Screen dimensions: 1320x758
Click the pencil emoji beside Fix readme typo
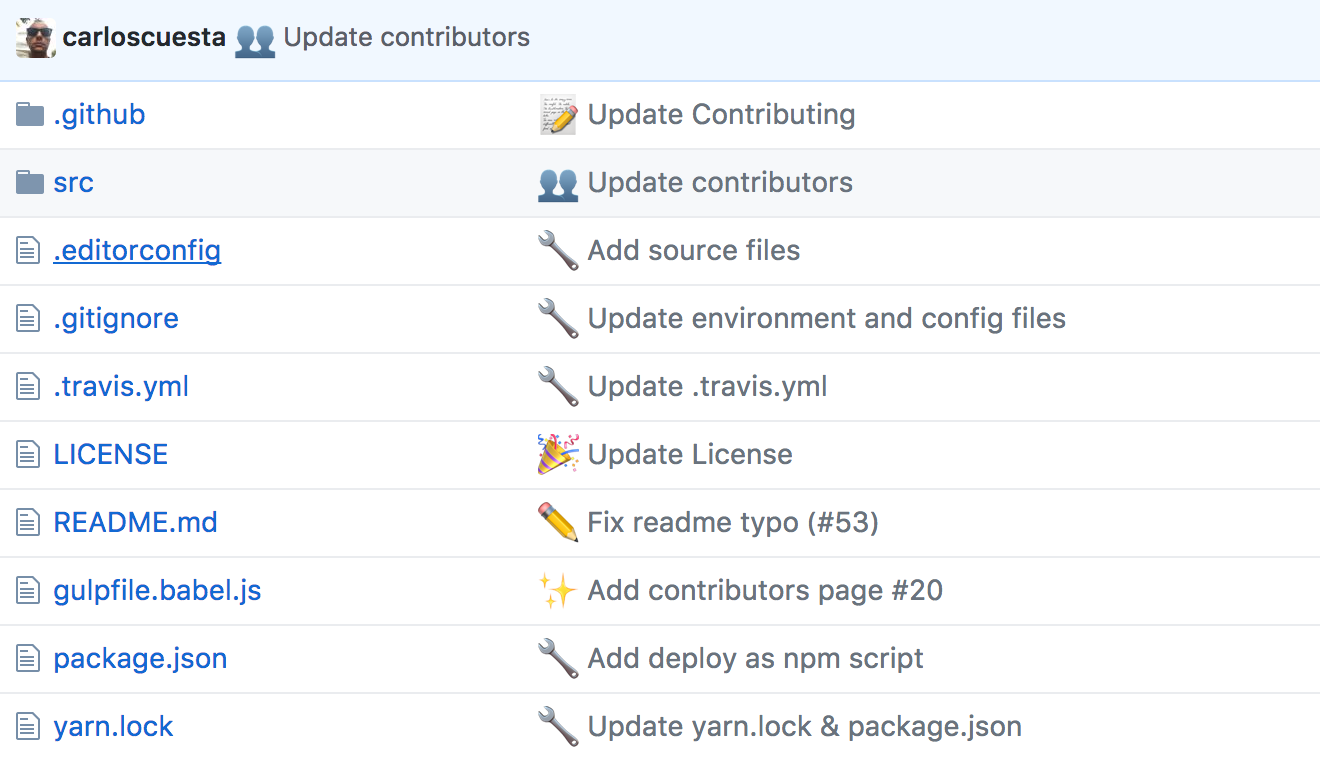[x=558, y=522]
